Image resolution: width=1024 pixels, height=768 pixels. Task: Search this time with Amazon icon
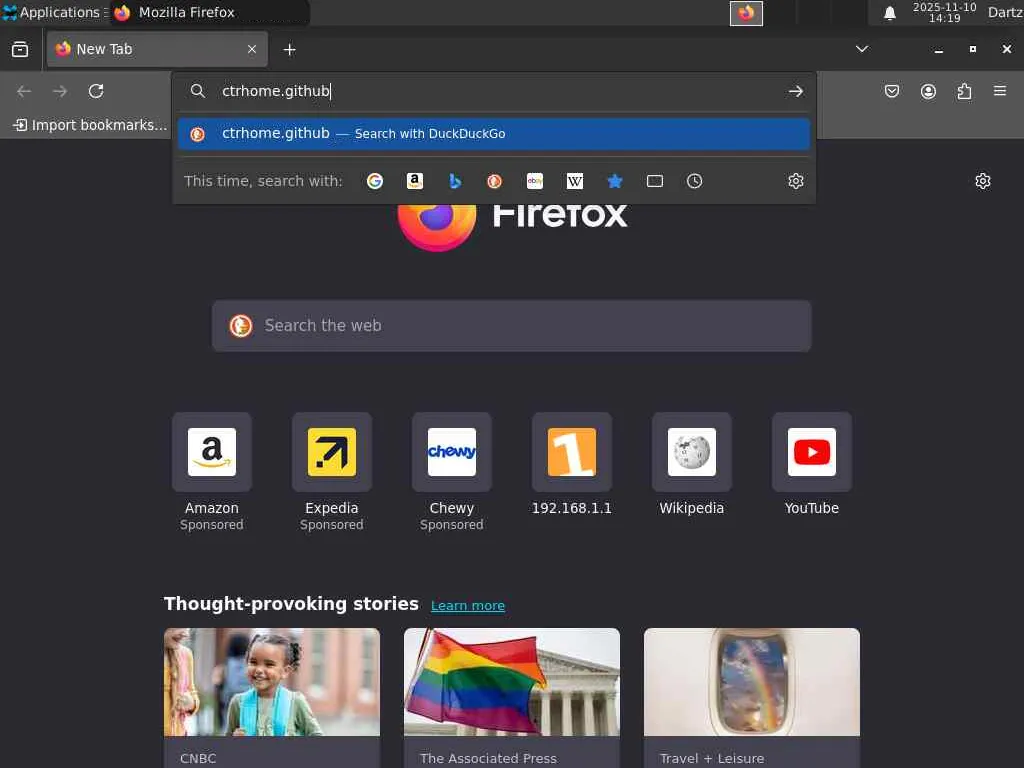(415, 181)
